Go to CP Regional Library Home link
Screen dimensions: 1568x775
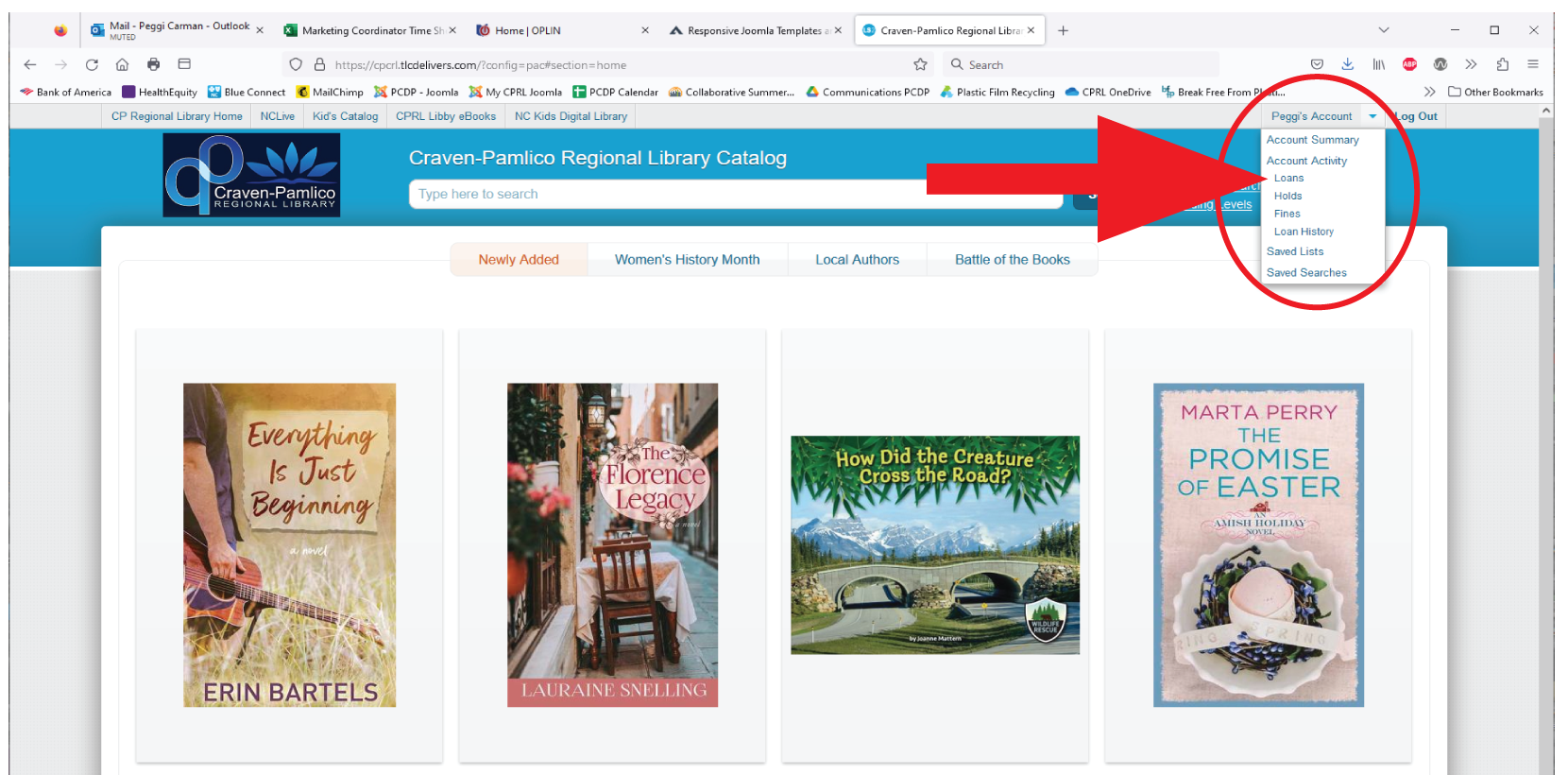click(x=177, y=116)
